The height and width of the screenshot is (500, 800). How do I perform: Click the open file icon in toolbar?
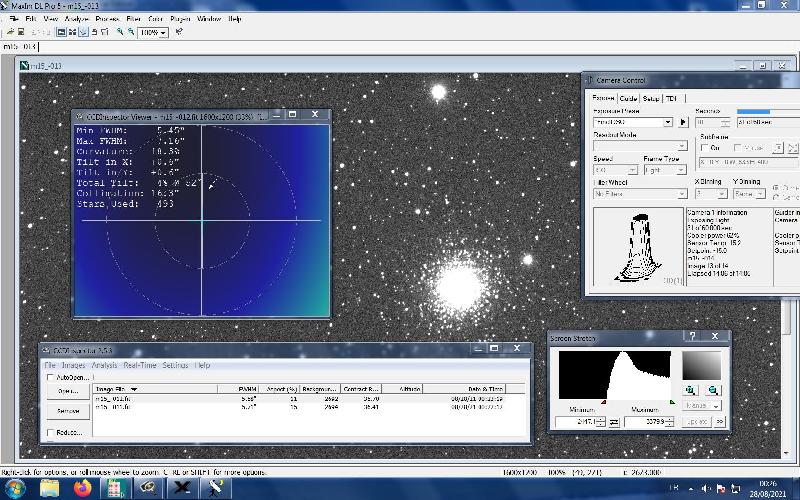9,32
